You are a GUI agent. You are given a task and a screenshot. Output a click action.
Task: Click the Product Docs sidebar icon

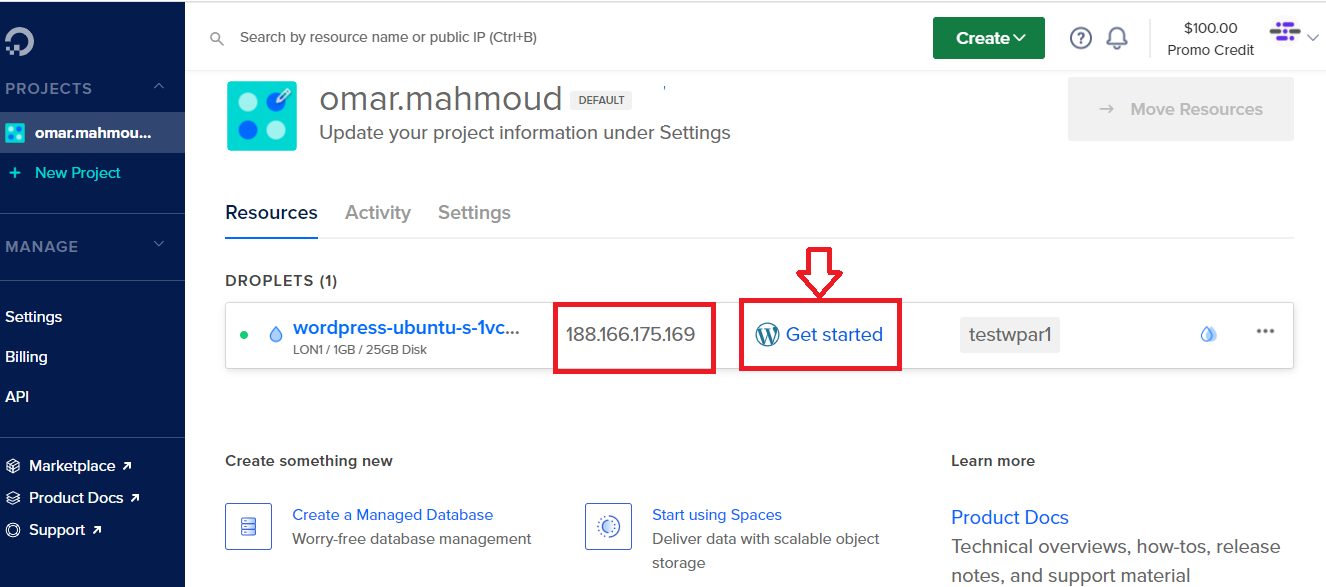click(x=13, y=498)
